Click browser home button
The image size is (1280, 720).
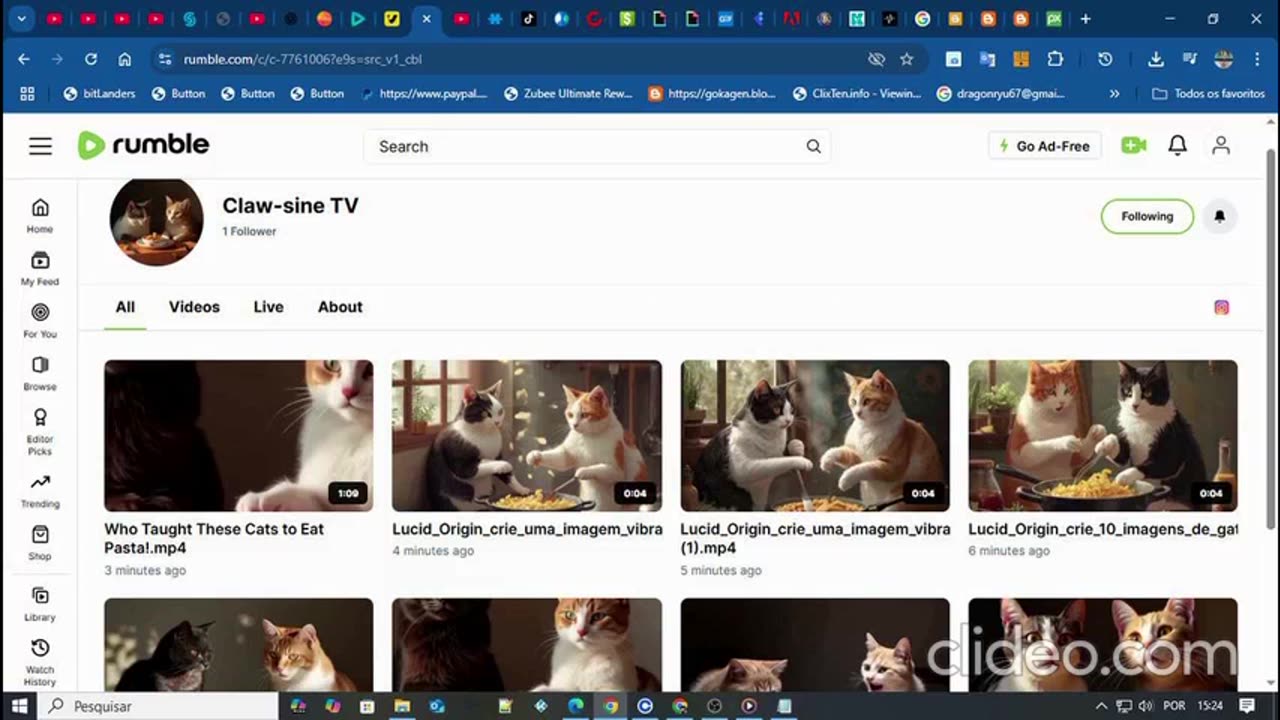(125, 59)
